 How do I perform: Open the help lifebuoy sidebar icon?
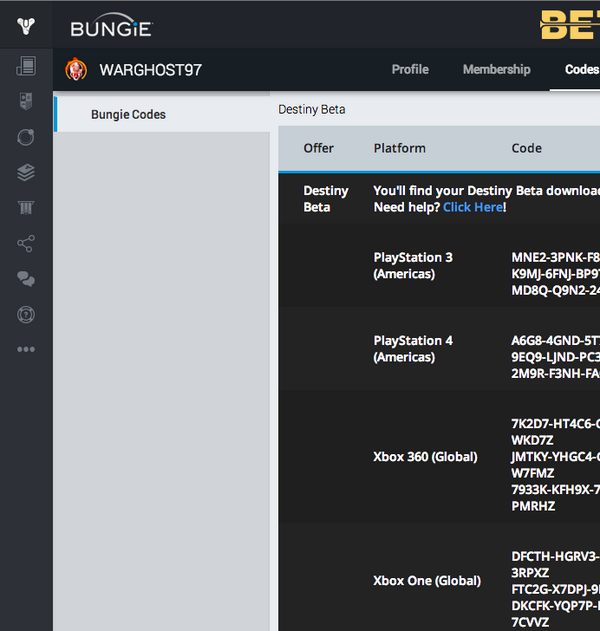point(26,315)
